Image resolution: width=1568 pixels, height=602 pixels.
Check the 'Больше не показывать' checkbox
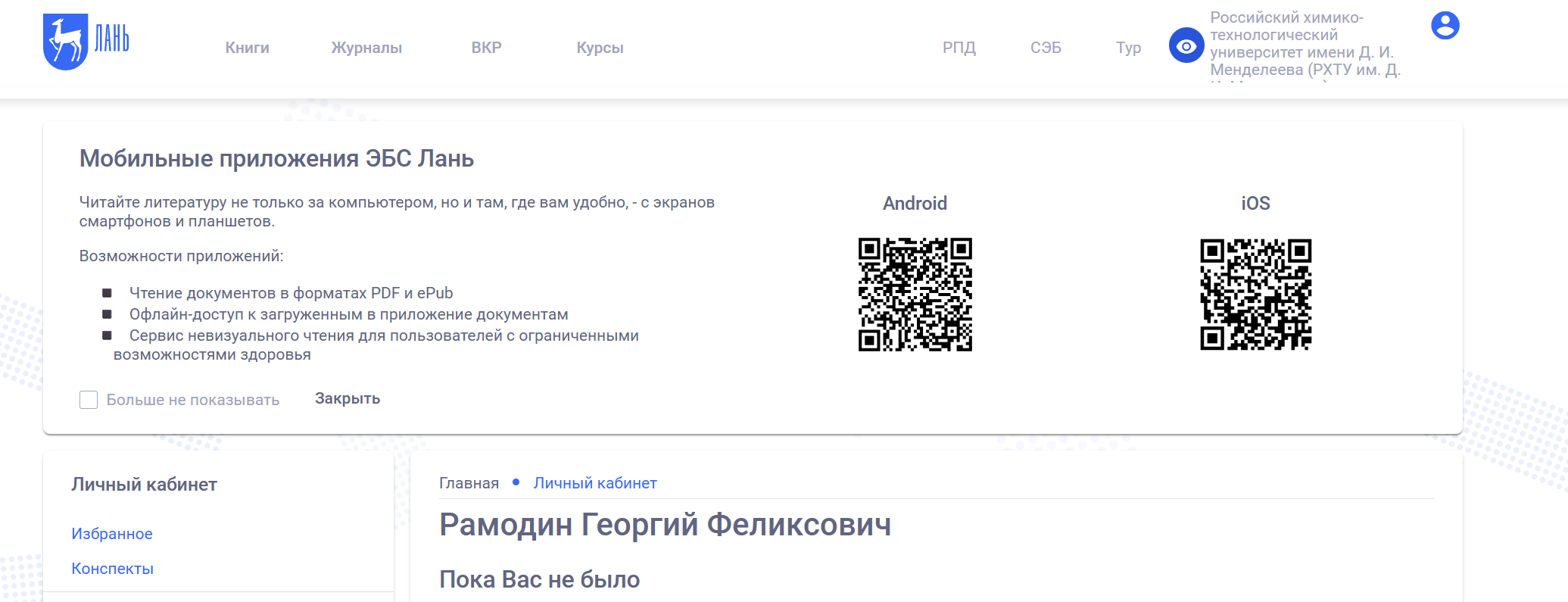pos(89,400)
